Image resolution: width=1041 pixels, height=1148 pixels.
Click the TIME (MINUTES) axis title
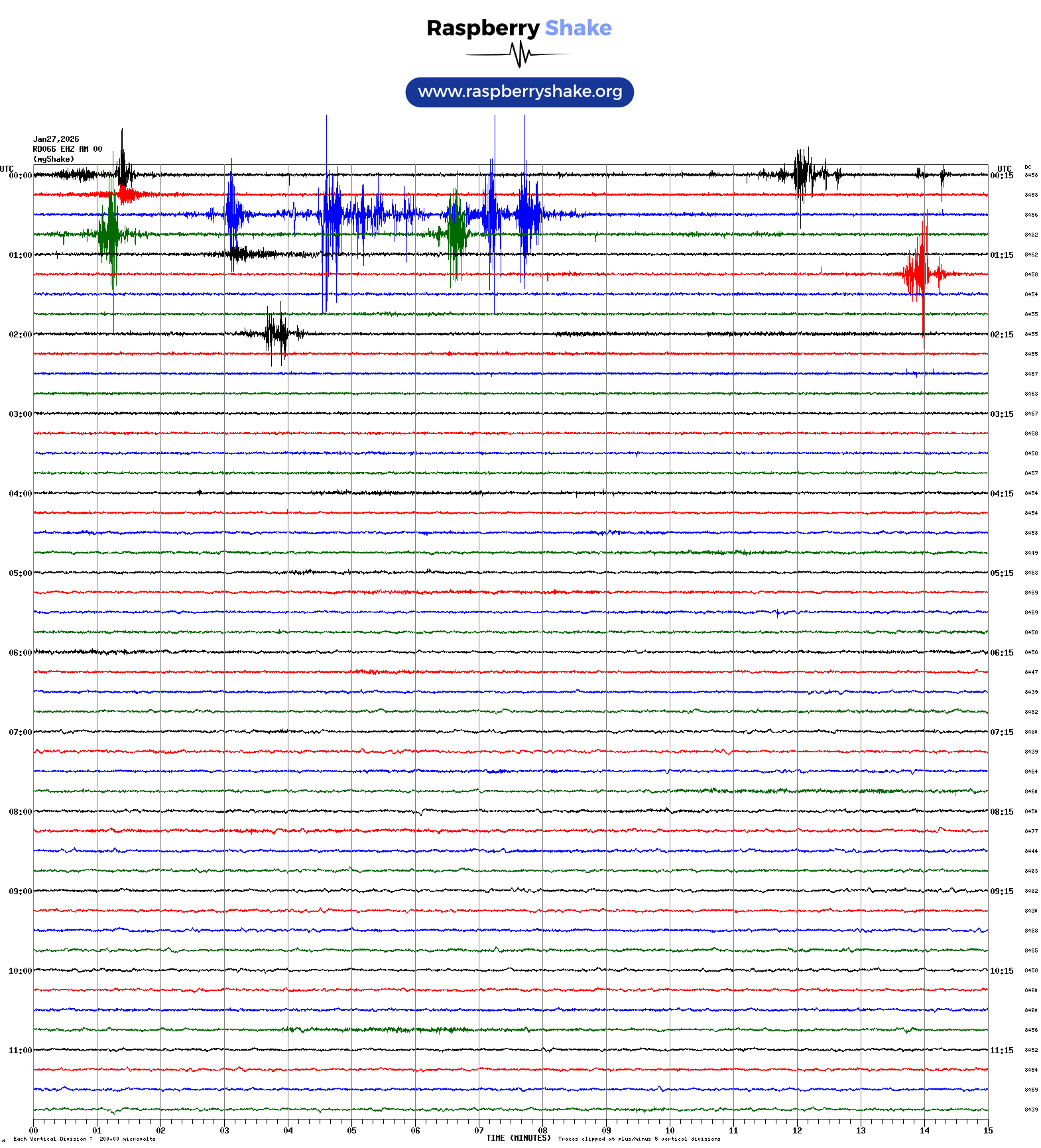[x=518, y=1138]
